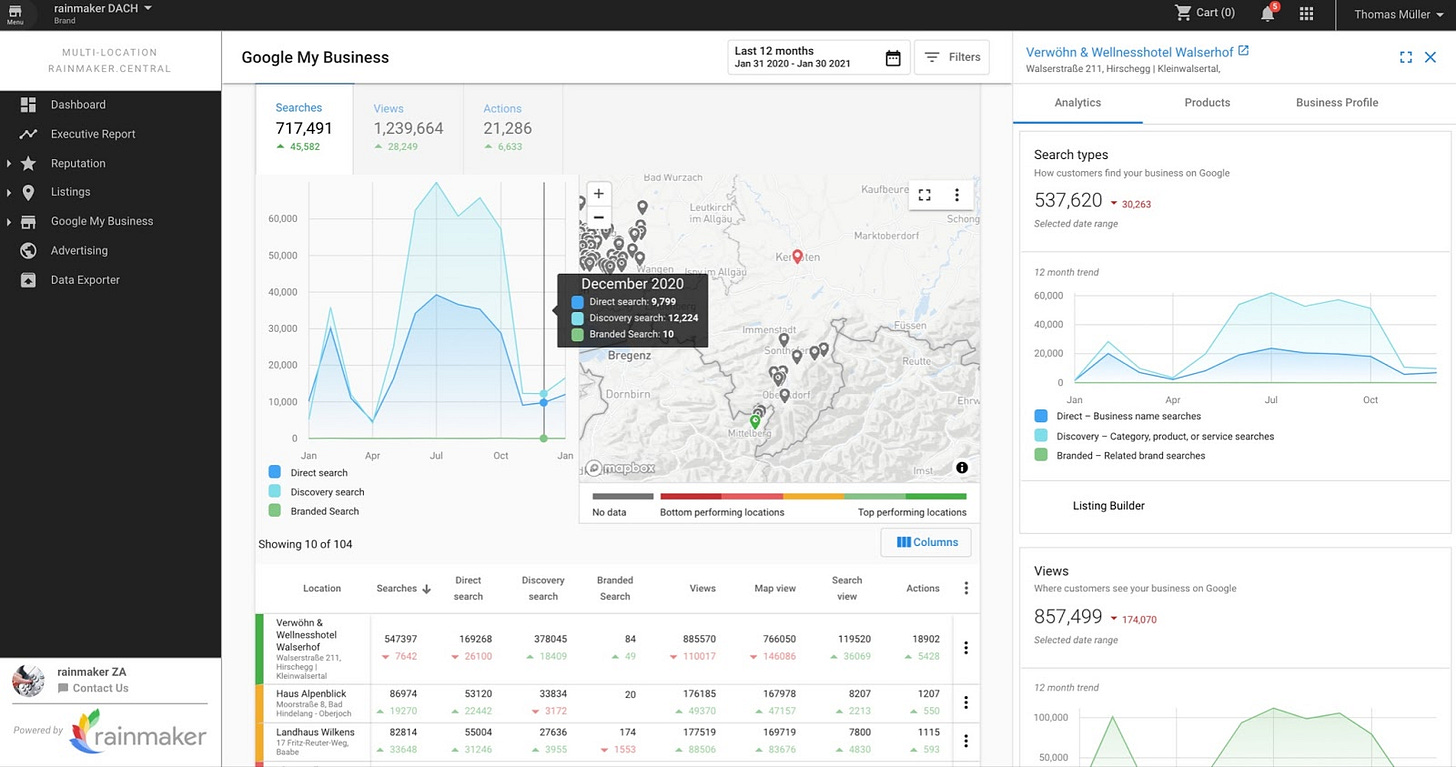Open the Last 12 months date picker

pyautogui.click(x=818, y=58)
